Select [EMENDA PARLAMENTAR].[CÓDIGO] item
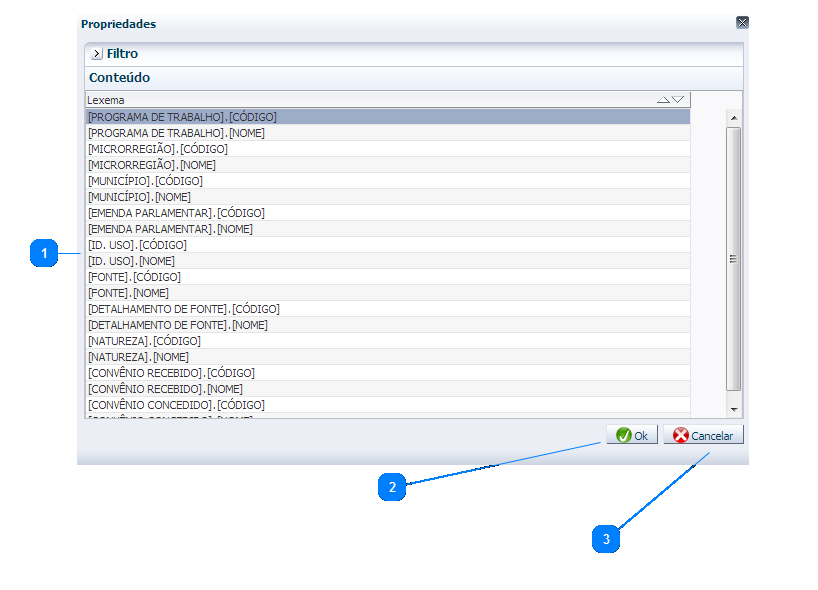Image resolution: width=818 pixels, height=590 pixels. pos(176,213)
